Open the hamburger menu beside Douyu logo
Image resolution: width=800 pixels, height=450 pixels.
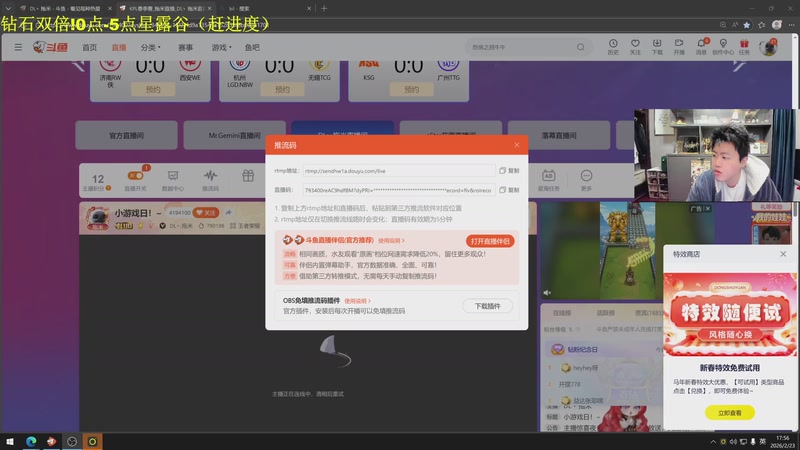18,47
